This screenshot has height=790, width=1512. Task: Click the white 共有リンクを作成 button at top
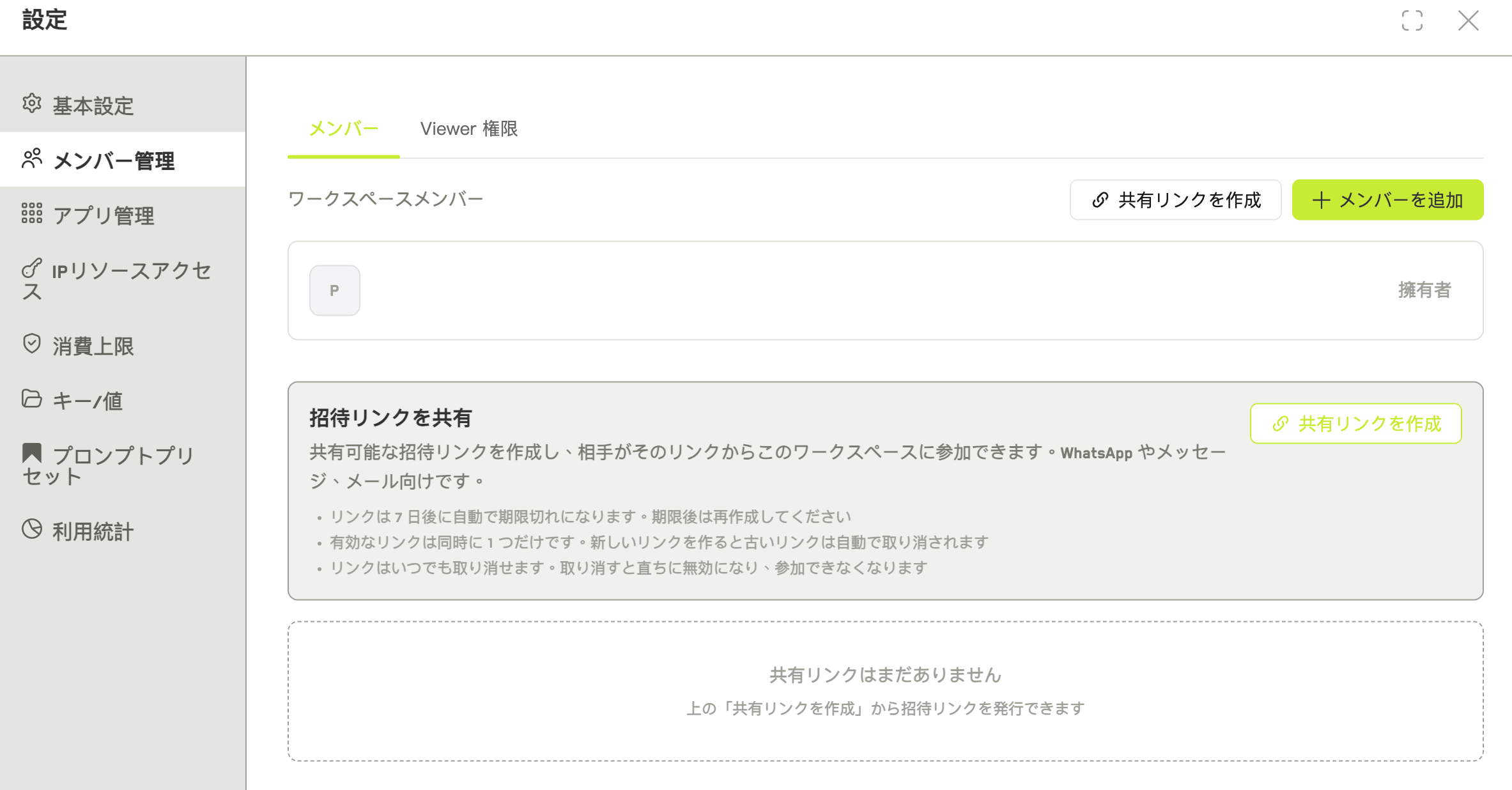pos(1176,200)
